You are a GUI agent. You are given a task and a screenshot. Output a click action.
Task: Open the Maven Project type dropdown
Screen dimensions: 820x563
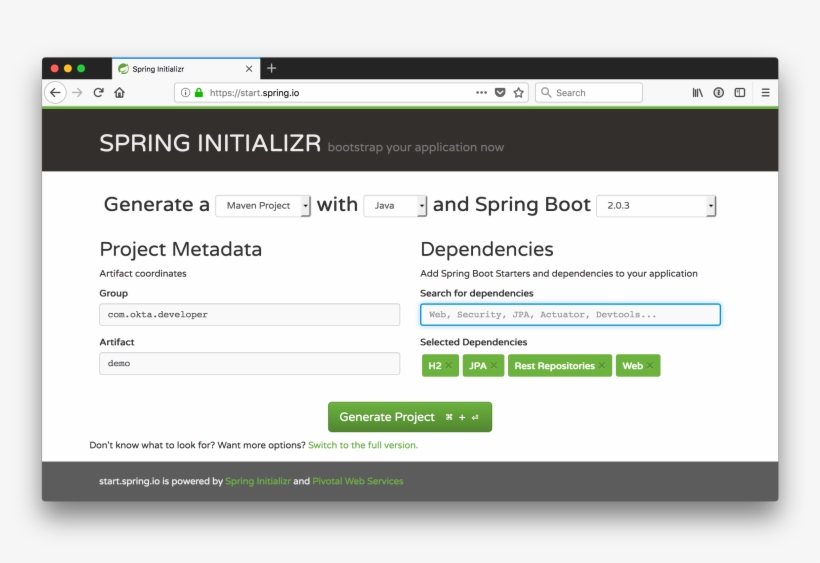click(263, 206)
